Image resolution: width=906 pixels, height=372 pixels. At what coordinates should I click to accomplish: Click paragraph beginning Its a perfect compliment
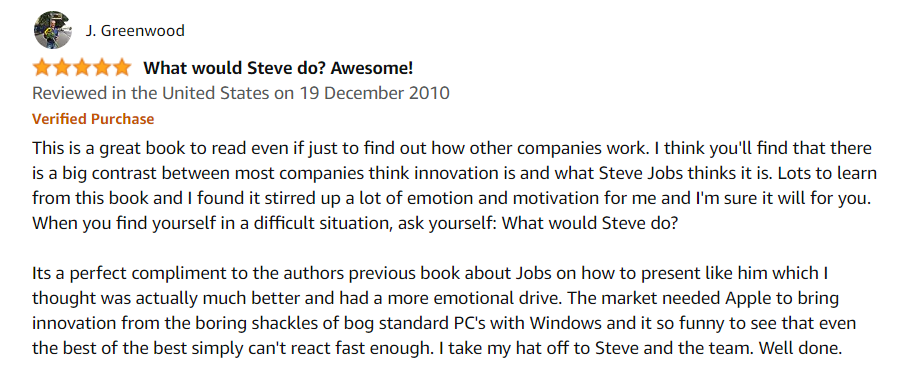441,310
